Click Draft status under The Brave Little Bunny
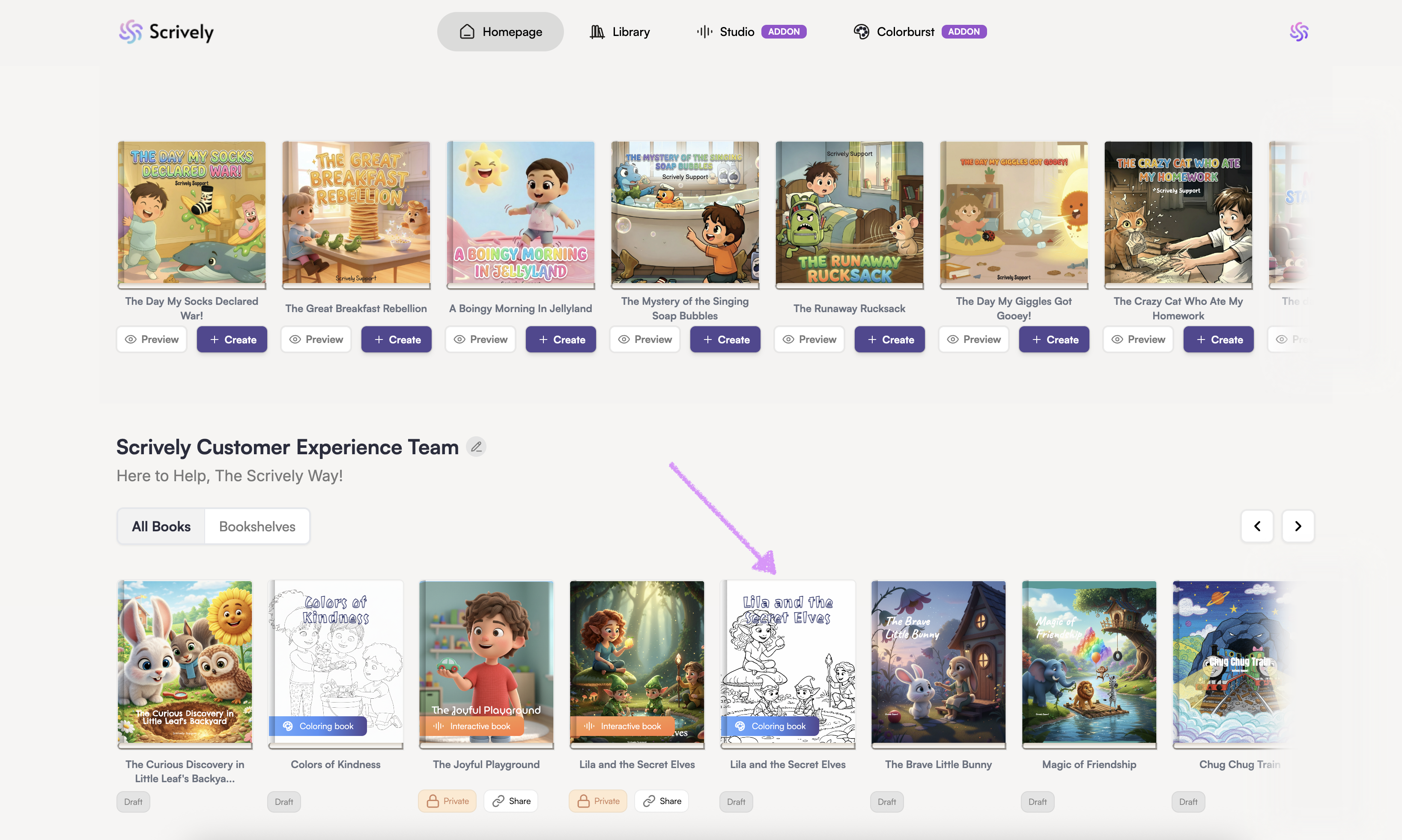This screenshot has height=840, width=1402. point(886,801)
